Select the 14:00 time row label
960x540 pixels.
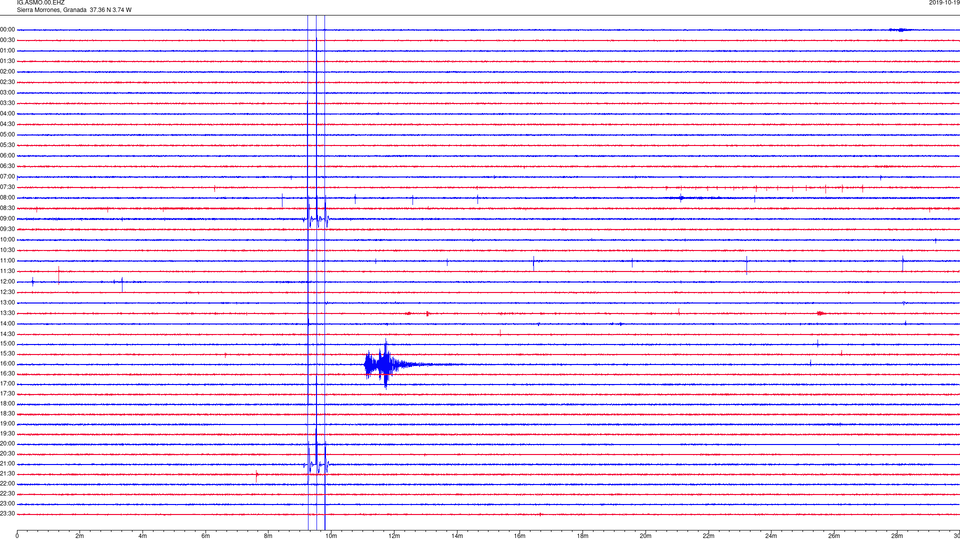point(7,323)
